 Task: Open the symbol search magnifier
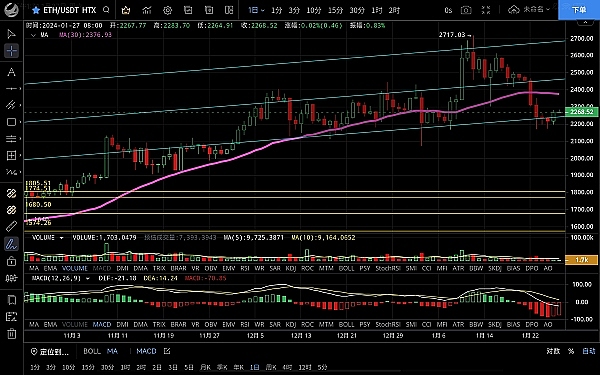click(x=107, y=10)
